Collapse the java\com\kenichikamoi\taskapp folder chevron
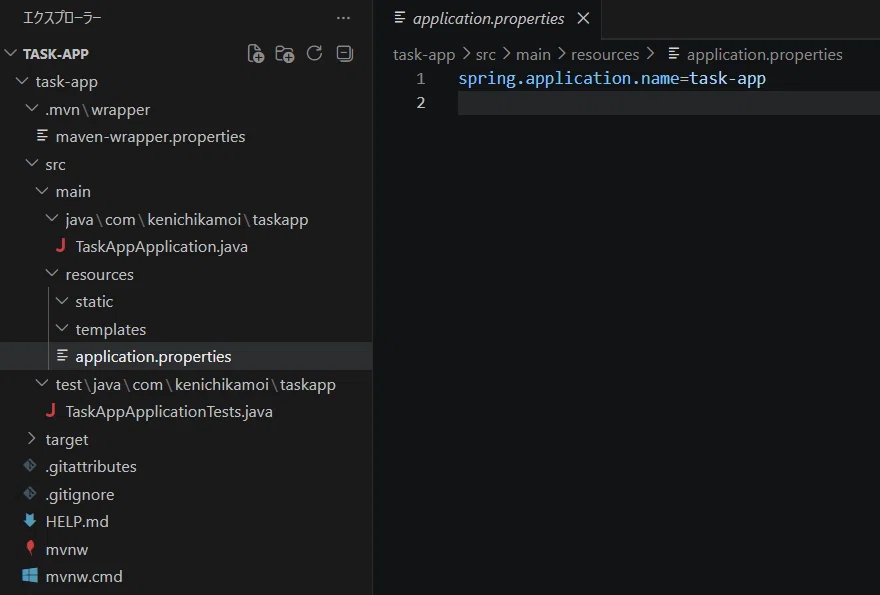The height and width of the screenshot is (595, 880). pyautogui.click(x=52, y=218)
